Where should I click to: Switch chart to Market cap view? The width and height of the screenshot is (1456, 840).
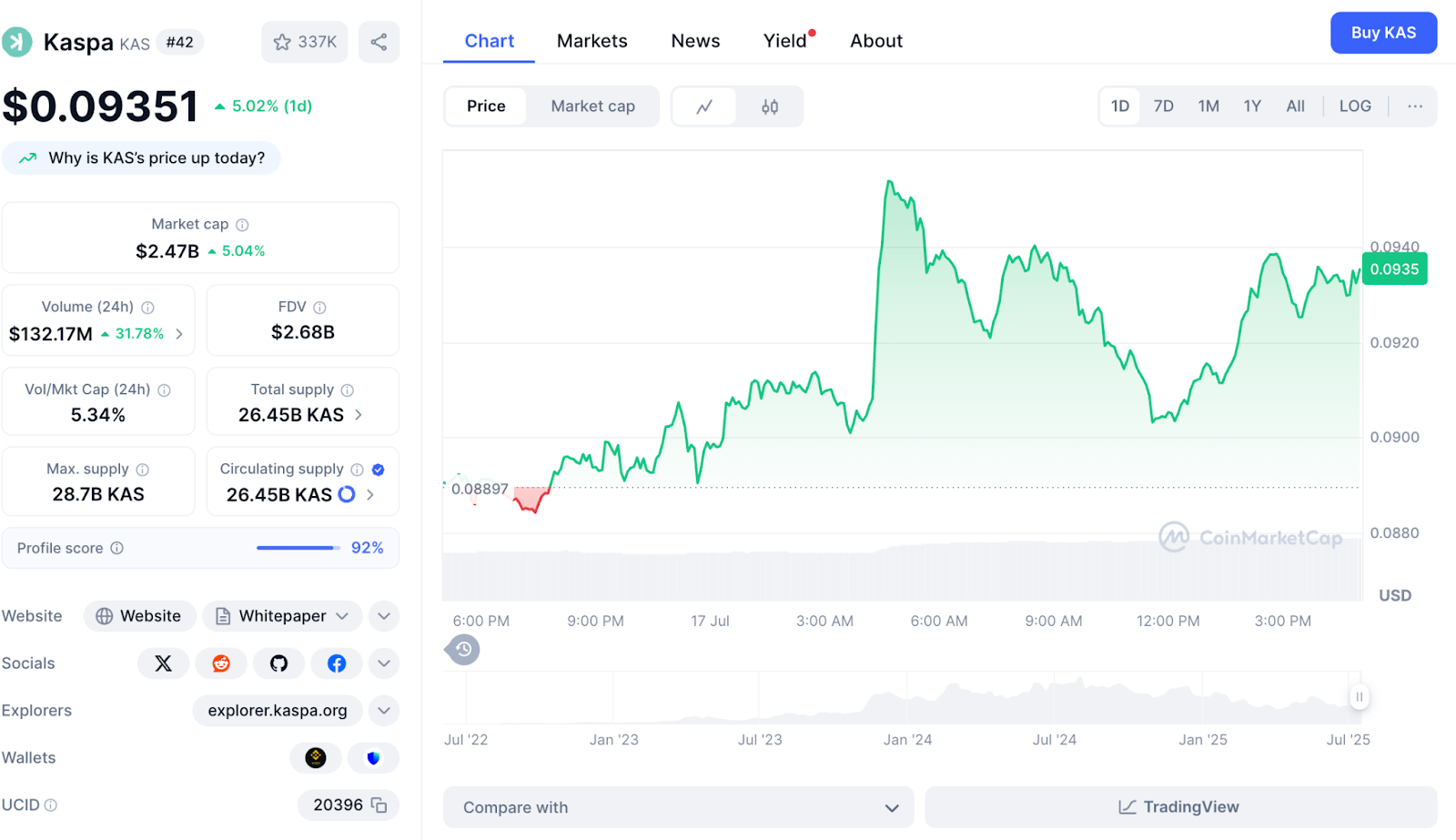tap(592, 106)
